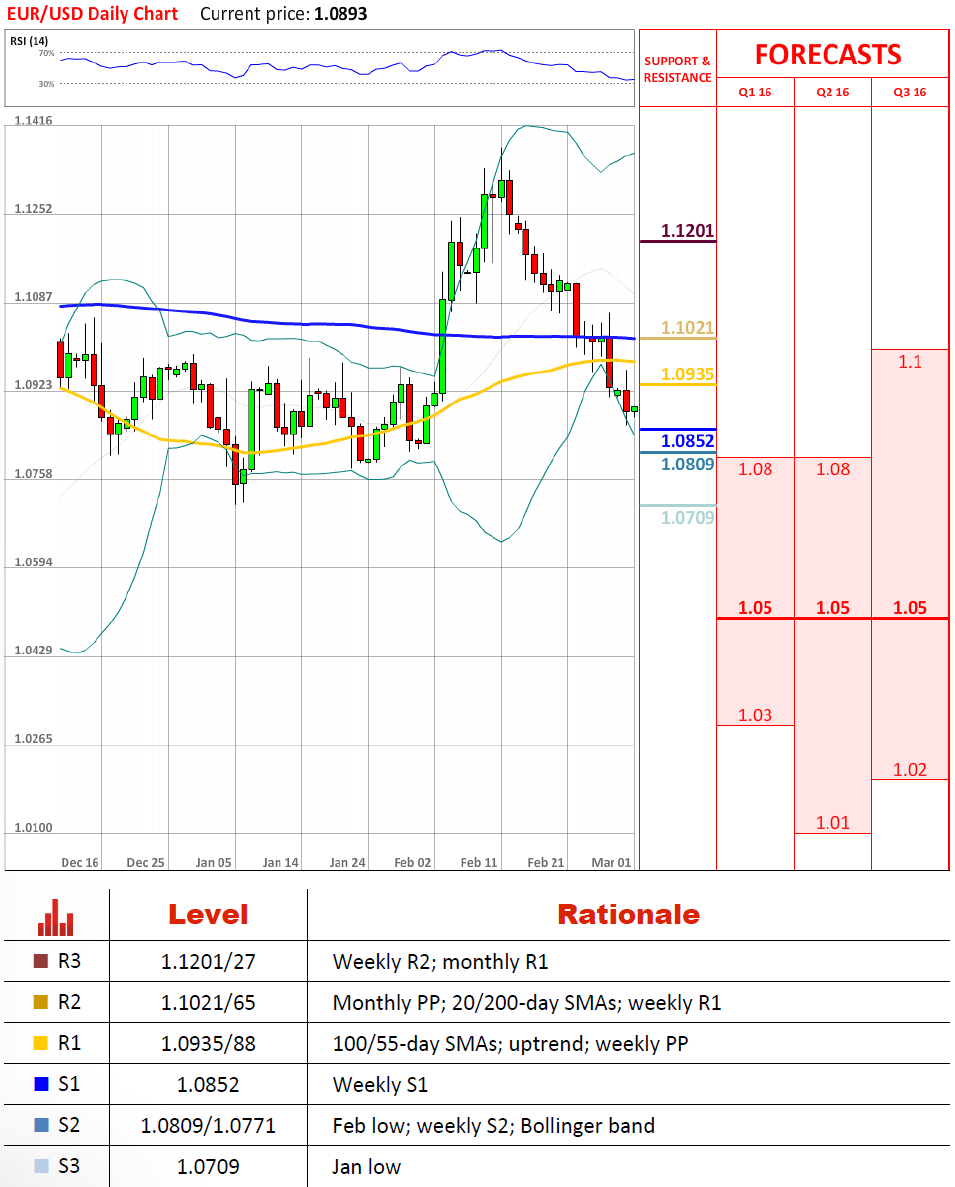
Task: Click the 1.03 forecast in Q1 16
Action: (754, 715)
